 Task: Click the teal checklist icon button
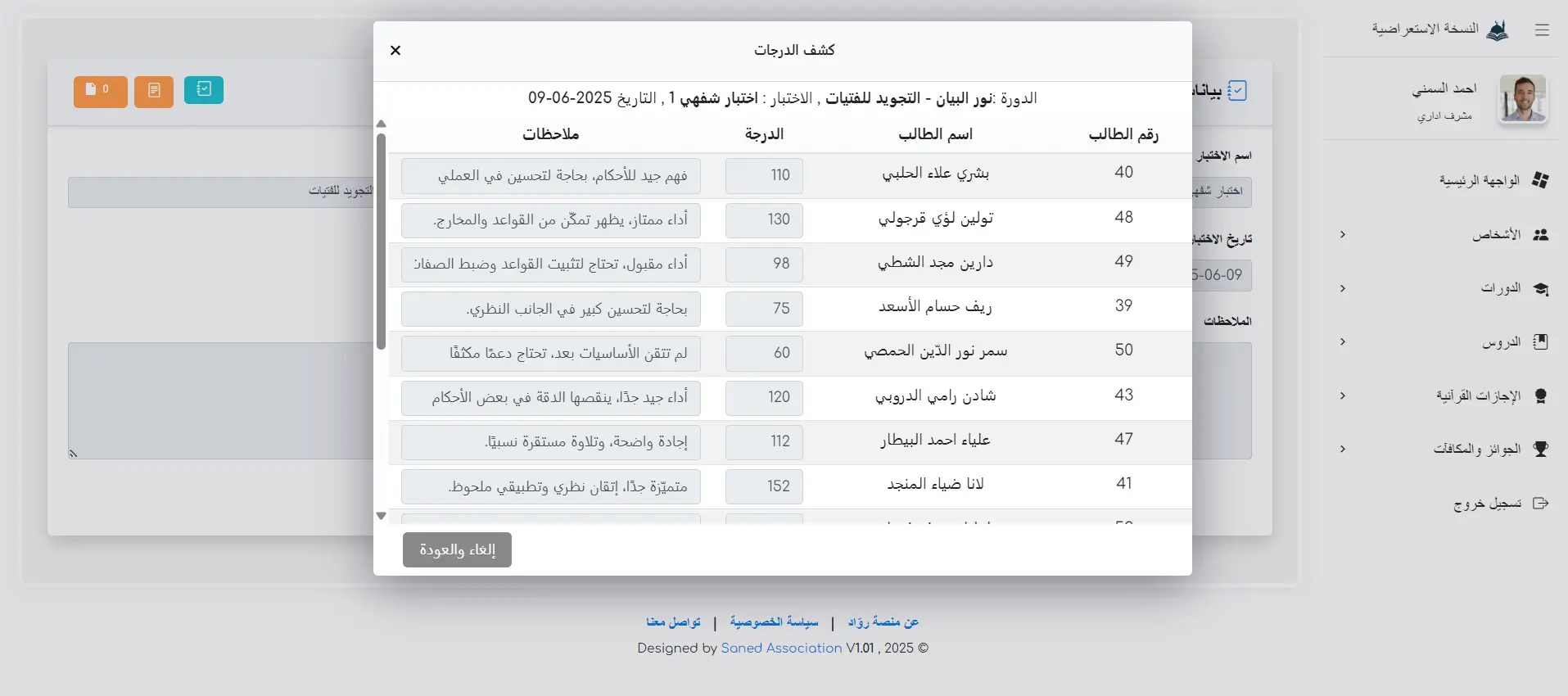[x=204, y=89]
